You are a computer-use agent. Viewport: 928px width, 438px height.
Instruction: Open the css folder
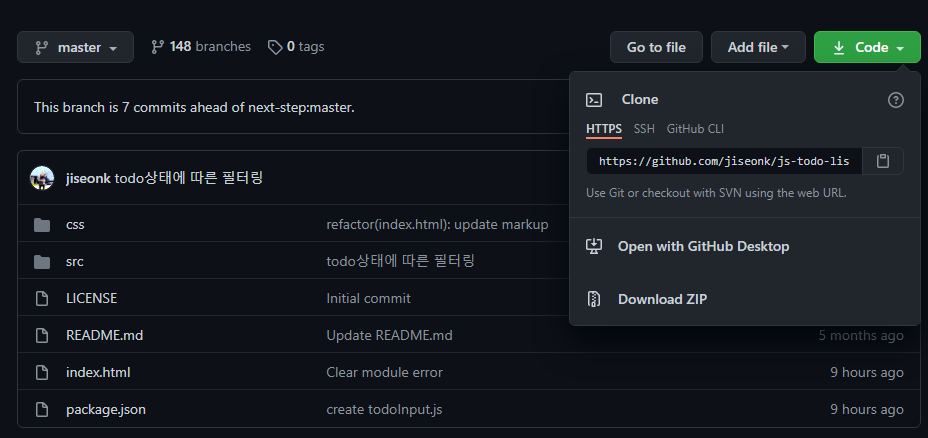coord(75,225)
